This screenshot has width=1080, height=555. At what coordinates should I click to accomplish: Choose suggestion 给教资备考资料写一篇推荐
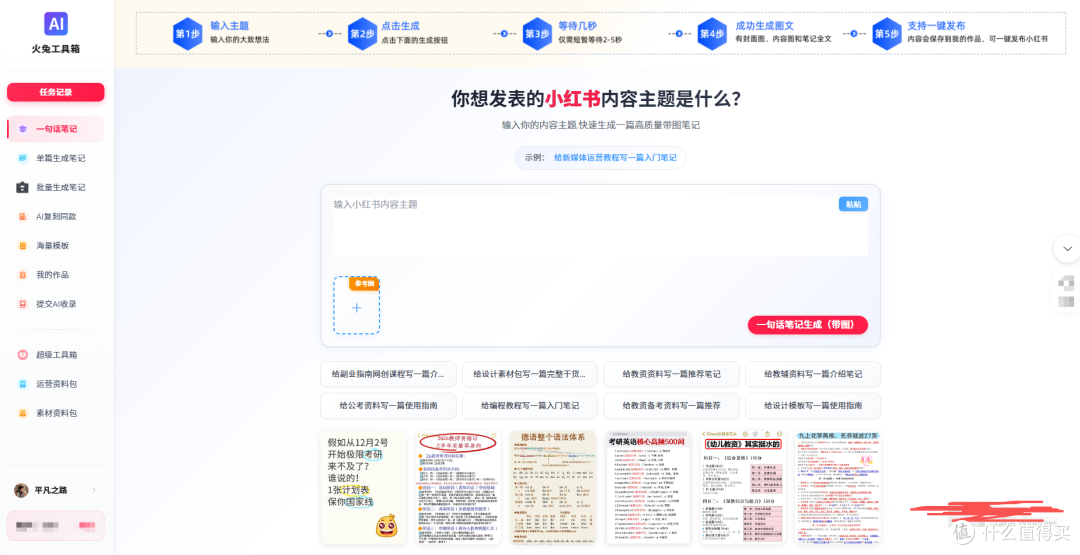tap(672, 406)
